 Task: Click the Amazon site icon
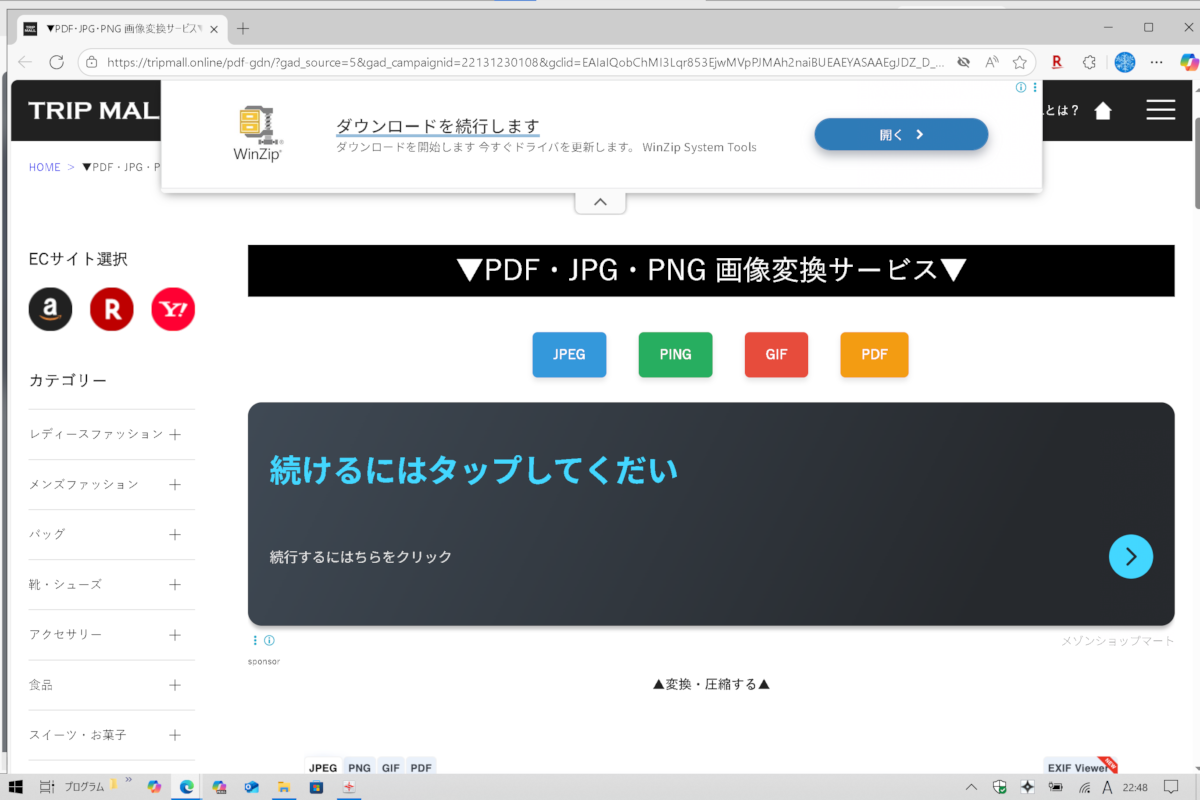pos(51,309)
